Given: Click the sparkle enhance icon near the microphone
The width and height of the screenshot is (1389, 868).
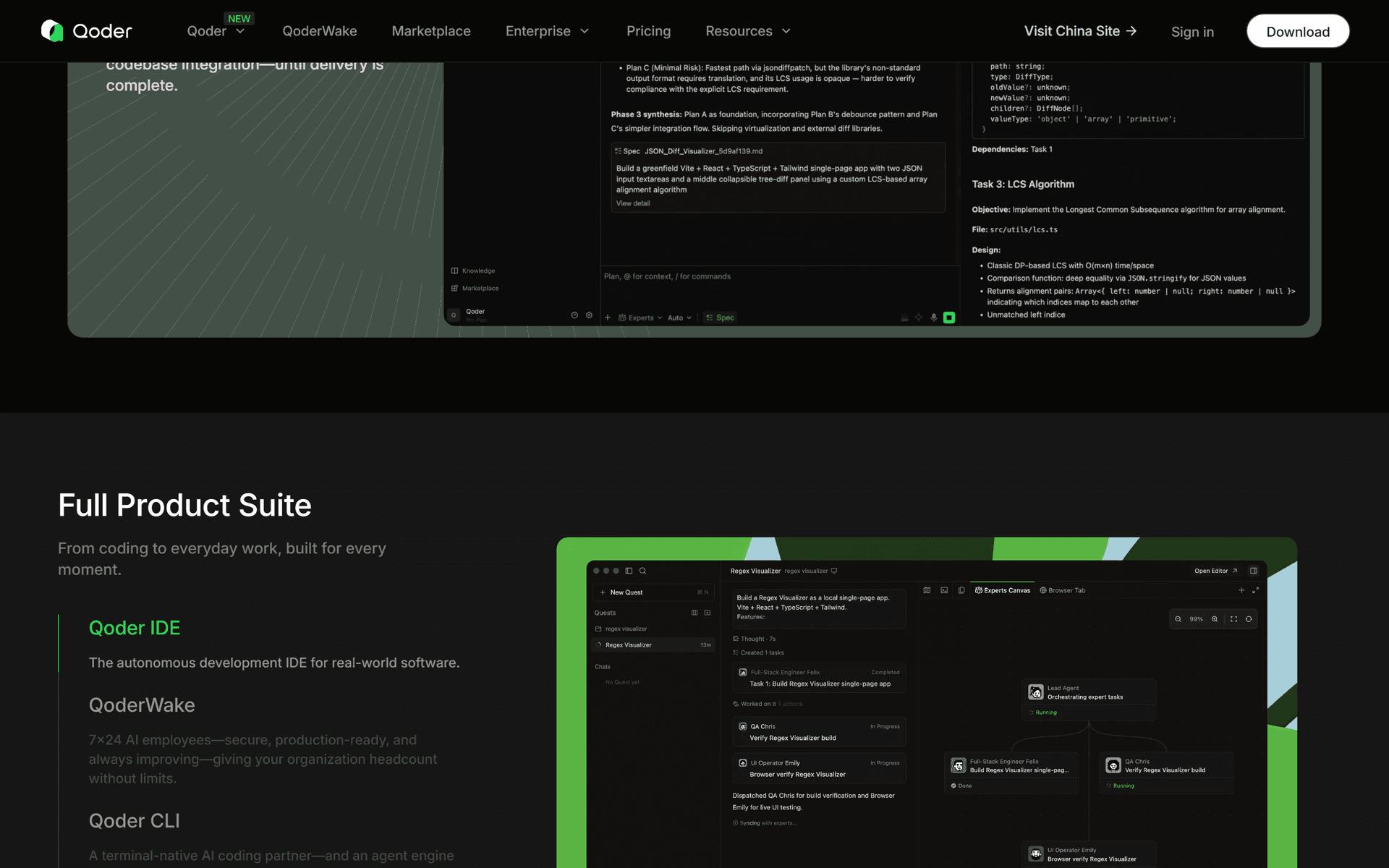Looking at the screenshot, I should pyautogui.click(x=919, y=318).
